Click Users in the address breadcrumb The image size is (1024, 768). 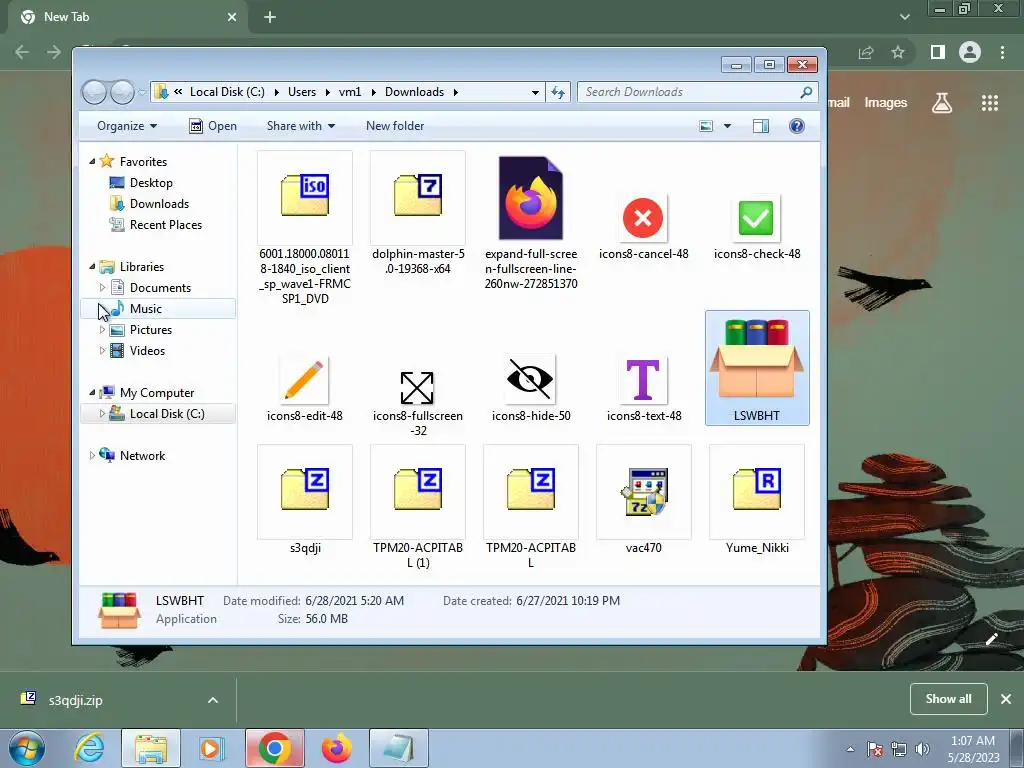[x=302, y=92]
